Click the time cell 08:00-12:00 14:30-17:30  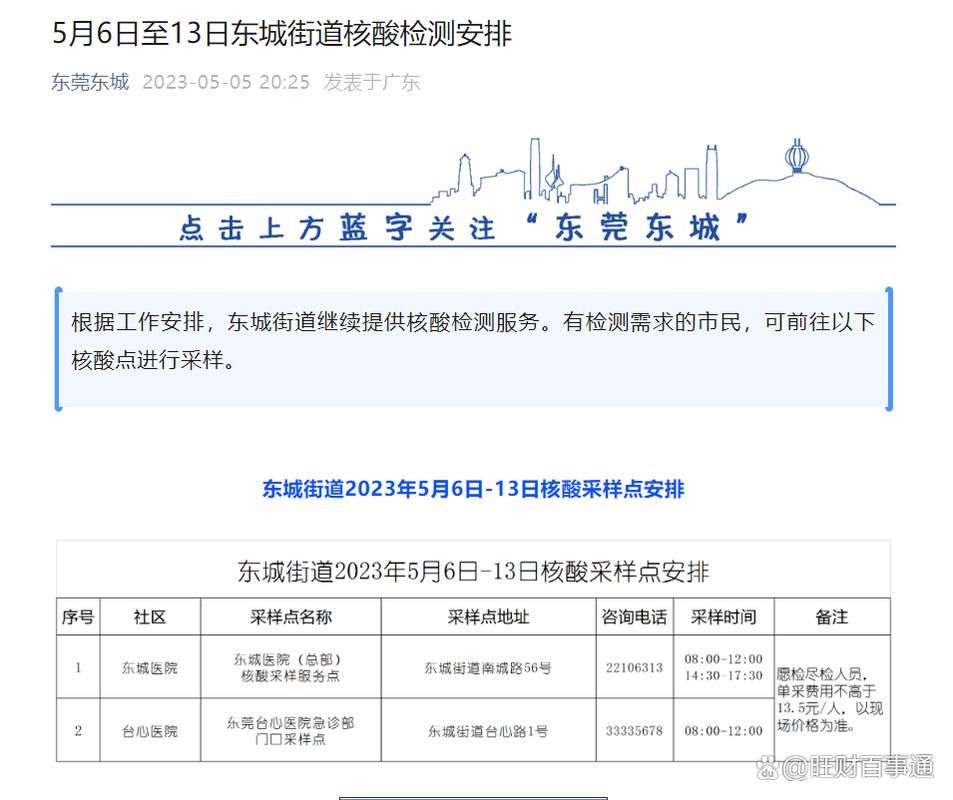pos(724,667)
